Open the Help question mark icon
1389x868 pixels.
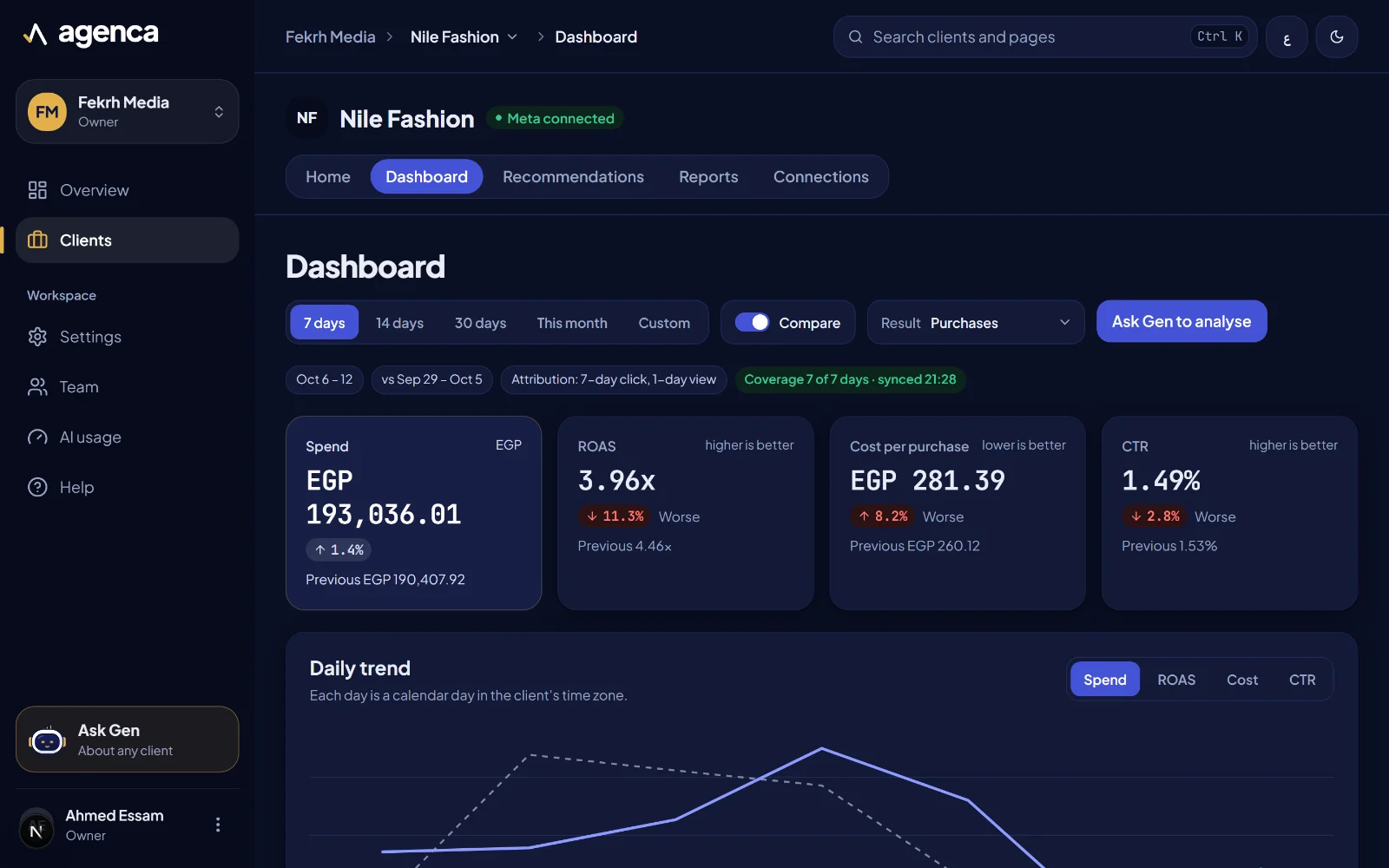click(x=37, y=488)
